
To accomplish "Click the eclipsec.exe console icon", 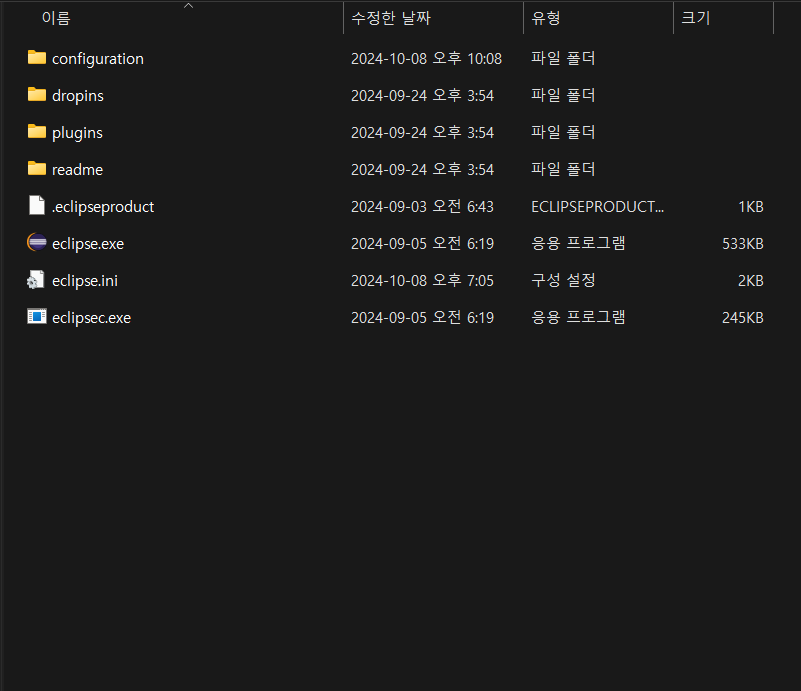I will point(37,317).
